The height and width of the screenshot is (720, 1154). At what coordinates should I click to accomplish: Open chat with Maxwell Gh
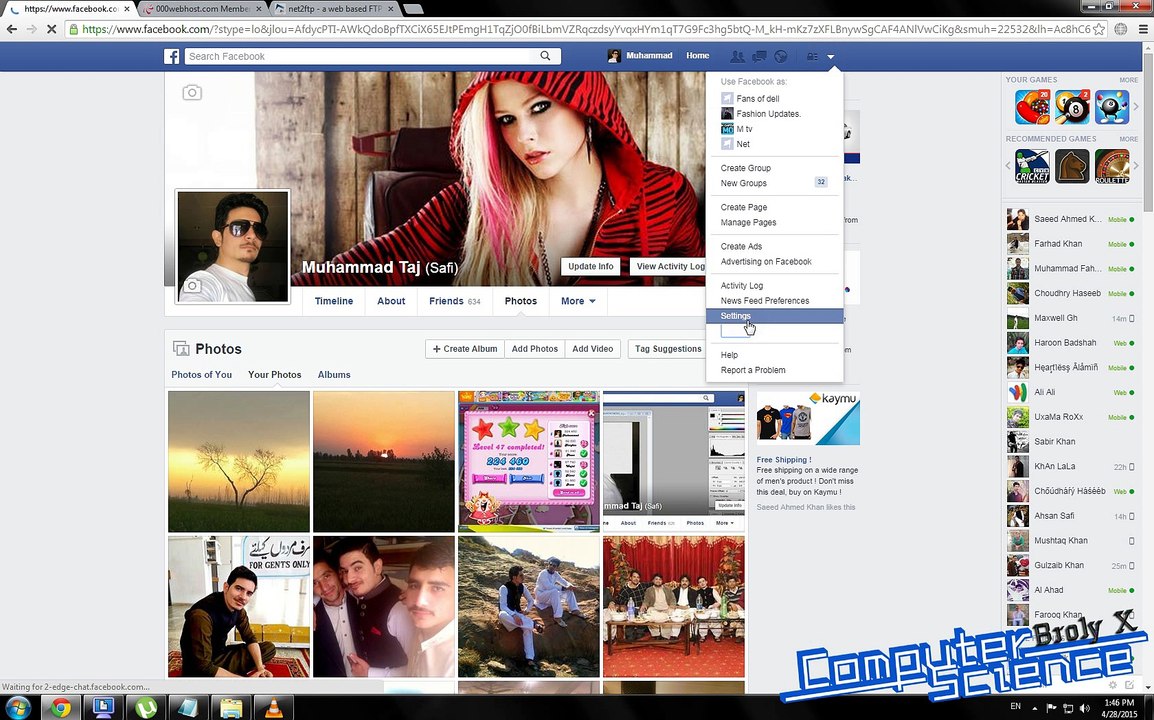(1071, 318)
